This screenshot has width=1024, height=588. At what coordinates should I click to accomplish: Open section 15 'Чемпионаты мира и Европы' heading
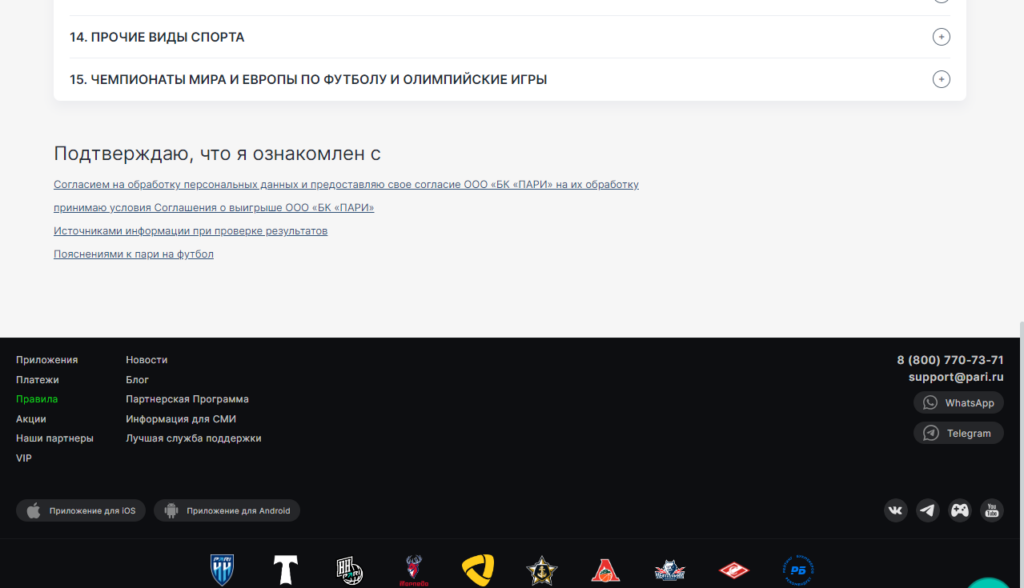(x=308, y=80)
